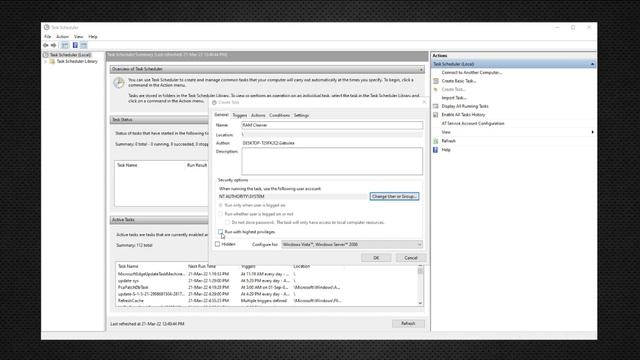Toggle the show/hide console tree toolbar icon
640x360 pixels.
tap(65, 45)
